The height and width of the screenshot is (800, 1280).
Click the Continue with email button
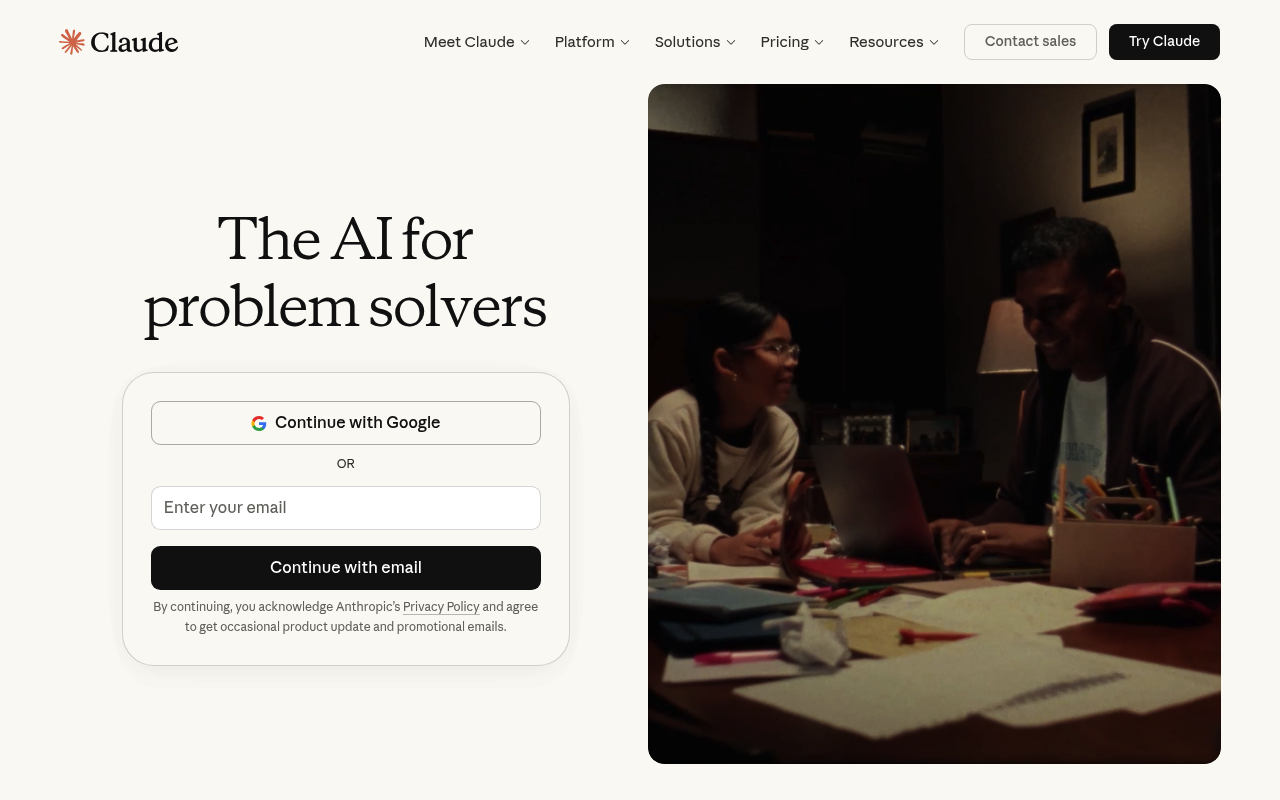click(x=346, y=568)
